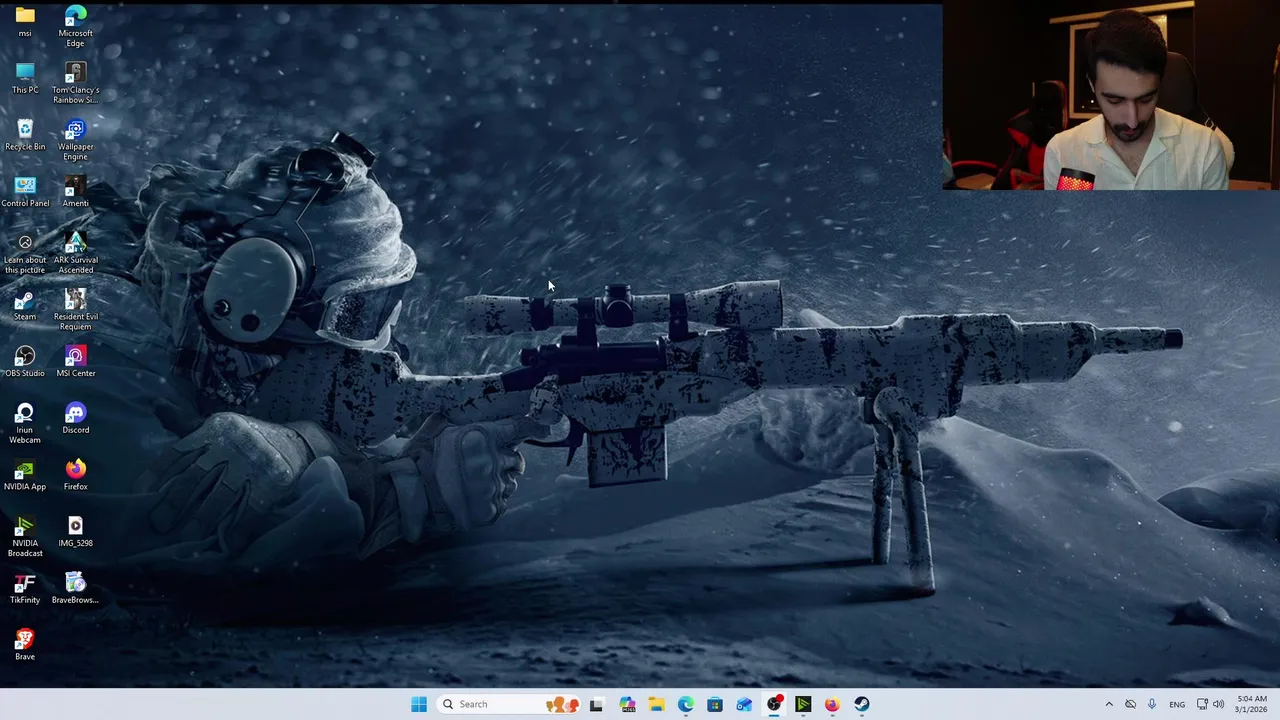This screenshot has height=720, width=1280.
Task: Switch to Firefox in the taskbar
Action: click(832, 704)
